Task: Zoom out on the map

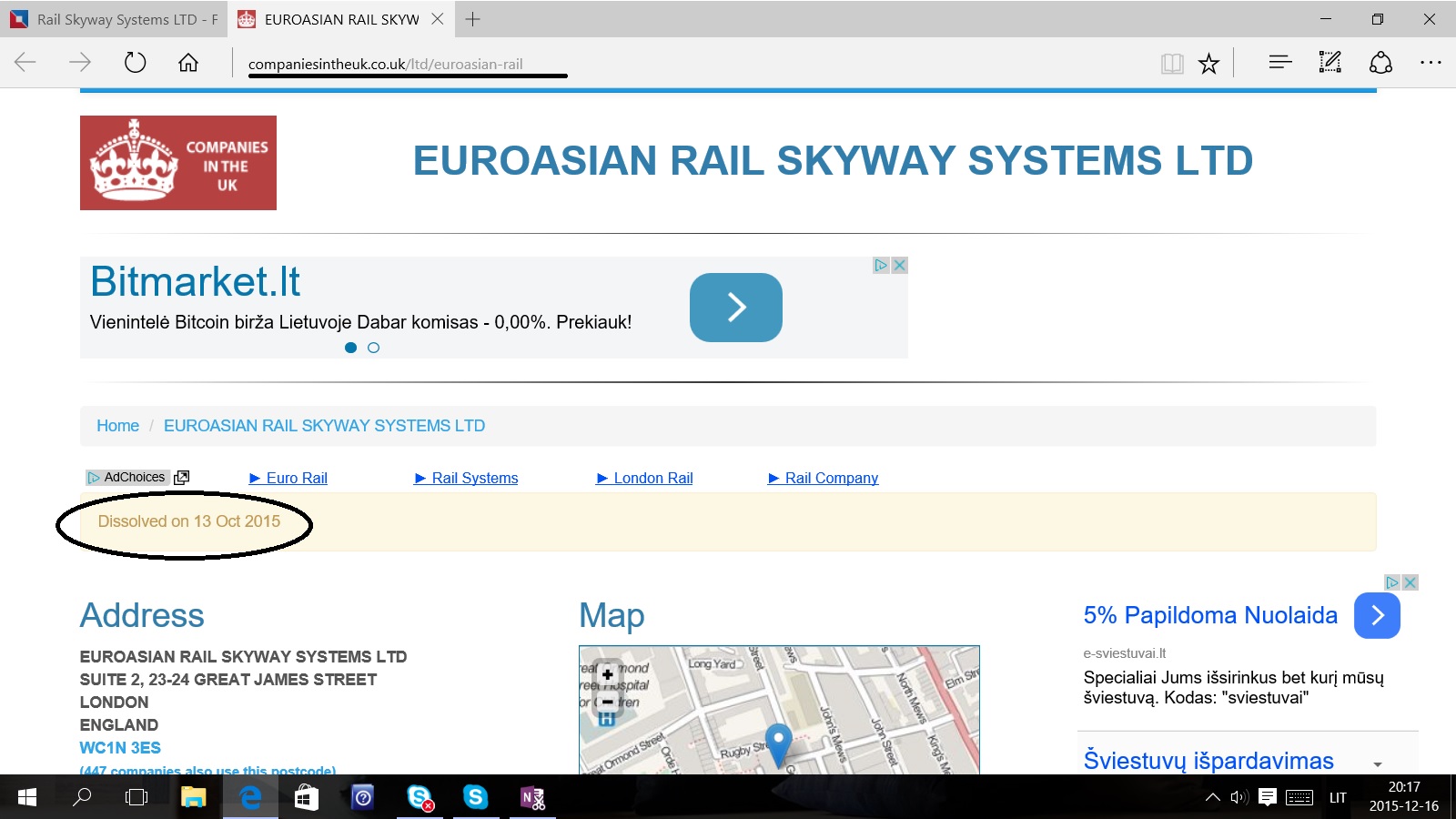Action: pyautogui.click(x=607, y=702)
